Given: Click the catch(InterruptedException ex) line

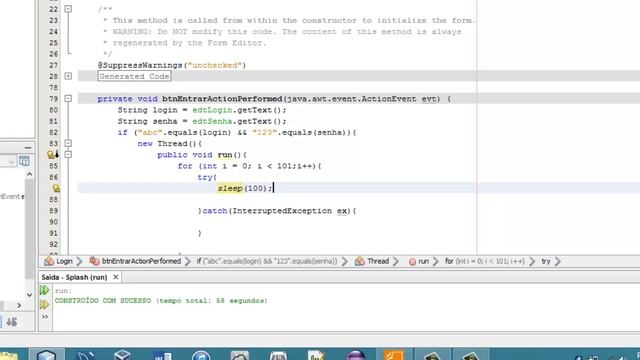Looking at the screenshot, I should [277, 211].
